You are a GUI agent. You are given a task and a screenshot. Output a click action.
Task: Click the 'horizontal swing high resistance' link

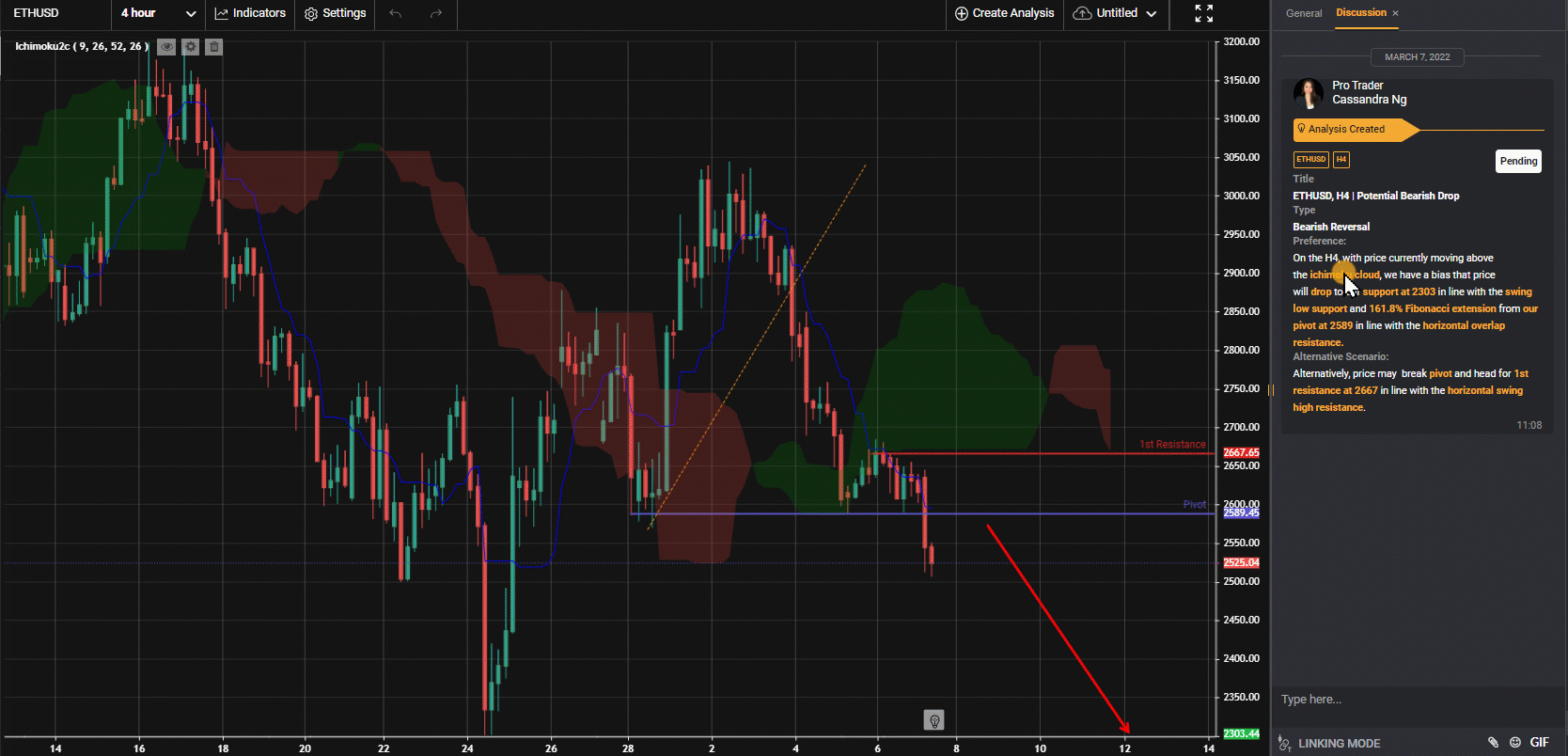pos(1407,399)
